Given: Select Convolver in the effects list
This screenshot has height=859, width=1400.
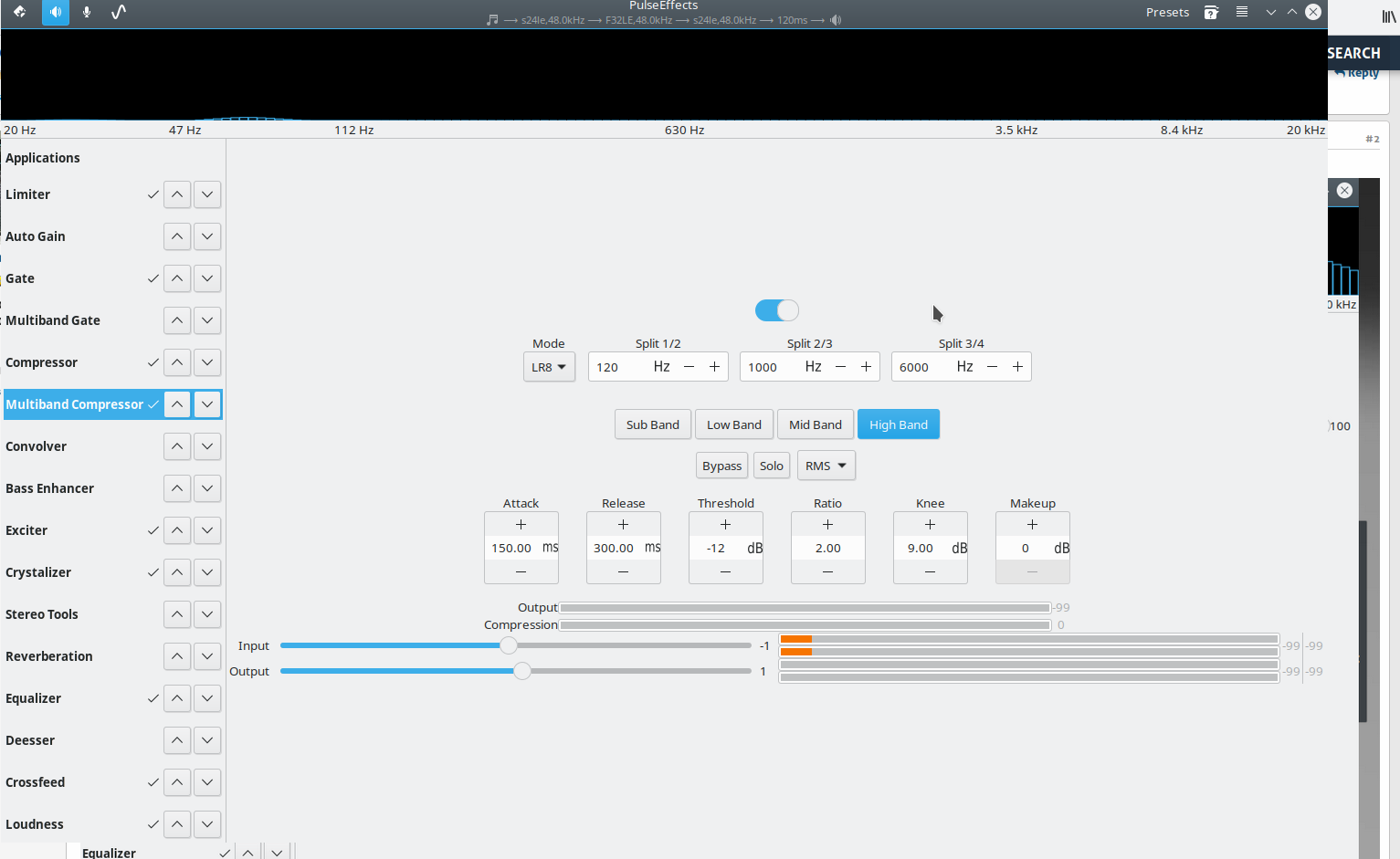Looking at the screenshot, I should (x=36, y=446).
